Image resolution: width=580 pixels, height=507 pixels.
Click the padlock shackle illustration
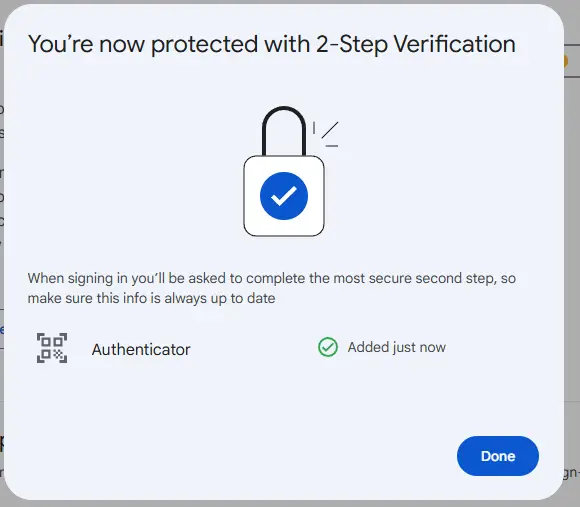pyautogui.click(x=284, y=131)
